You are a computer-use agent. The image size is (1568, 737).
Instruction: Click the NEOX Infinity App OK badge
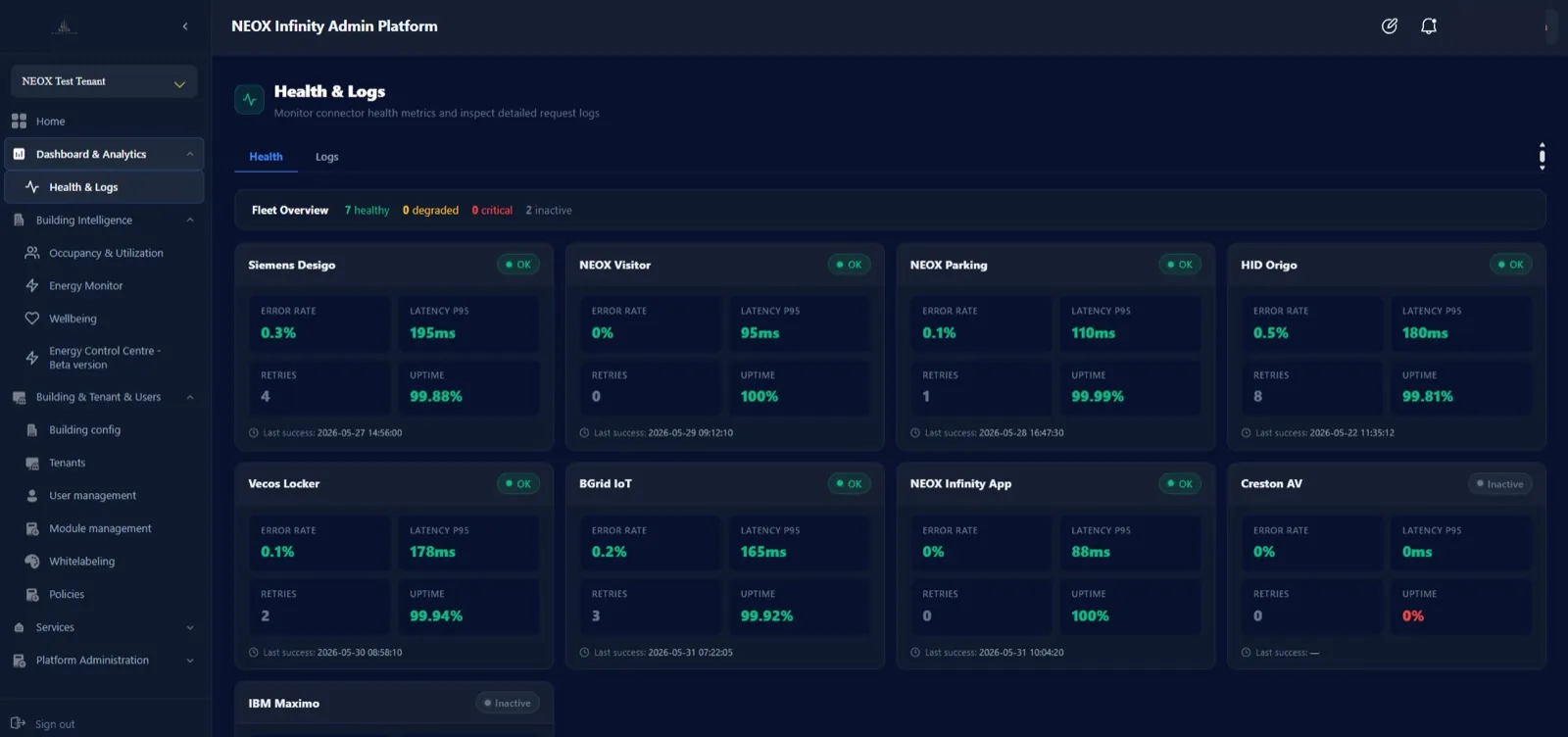pos(1180,484)
